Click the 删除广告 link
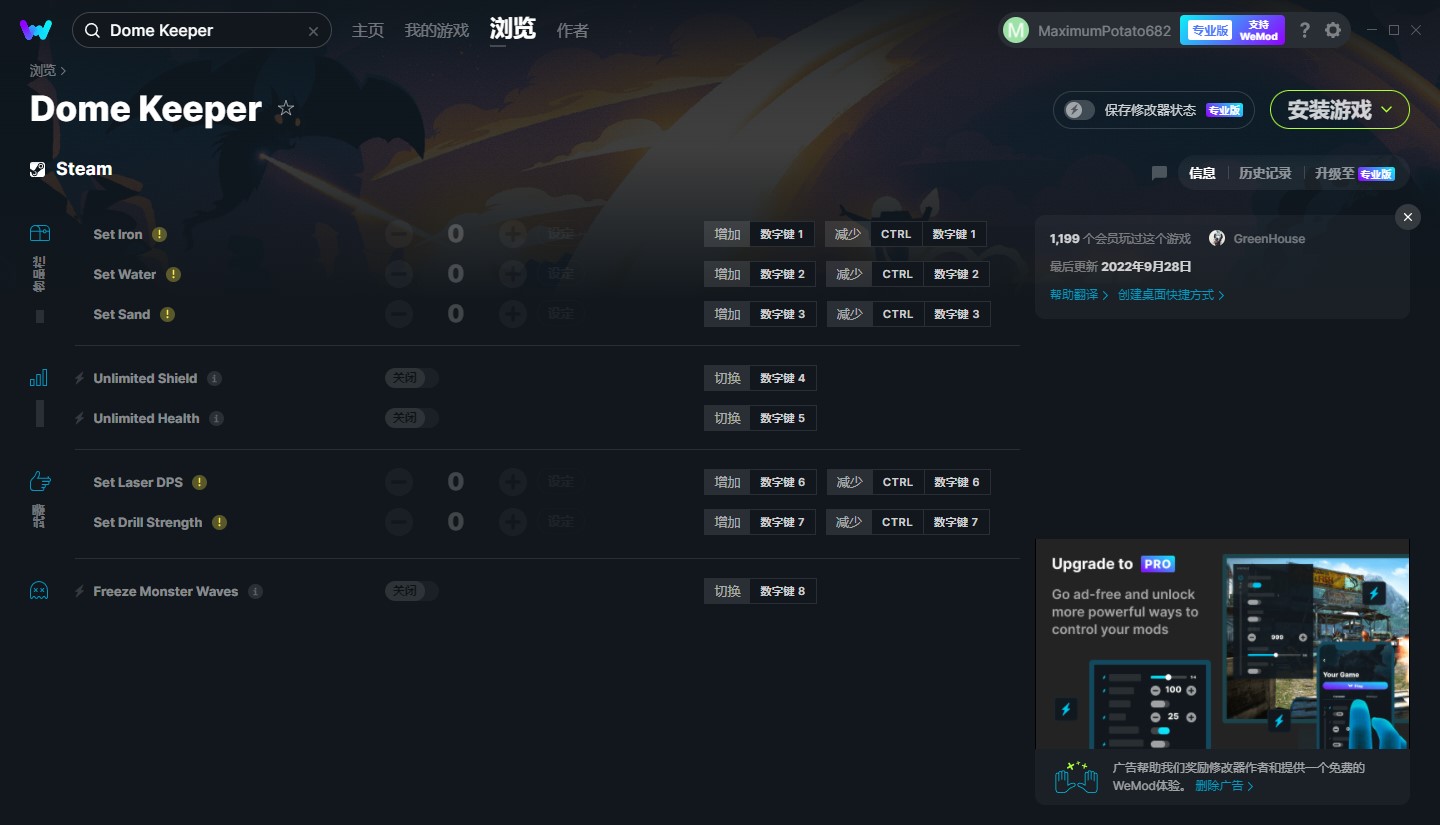This screenshot has width=1440, height=825. [x=1224, y=785]
